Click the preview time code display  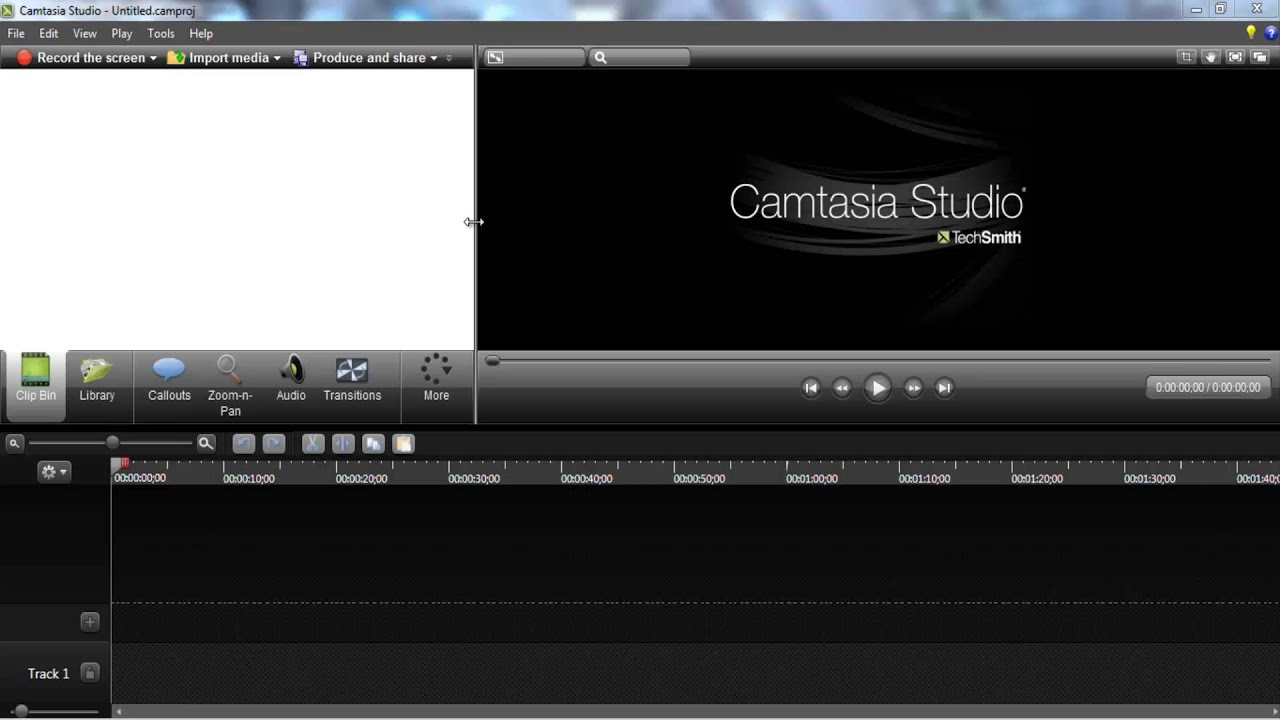1208,388
